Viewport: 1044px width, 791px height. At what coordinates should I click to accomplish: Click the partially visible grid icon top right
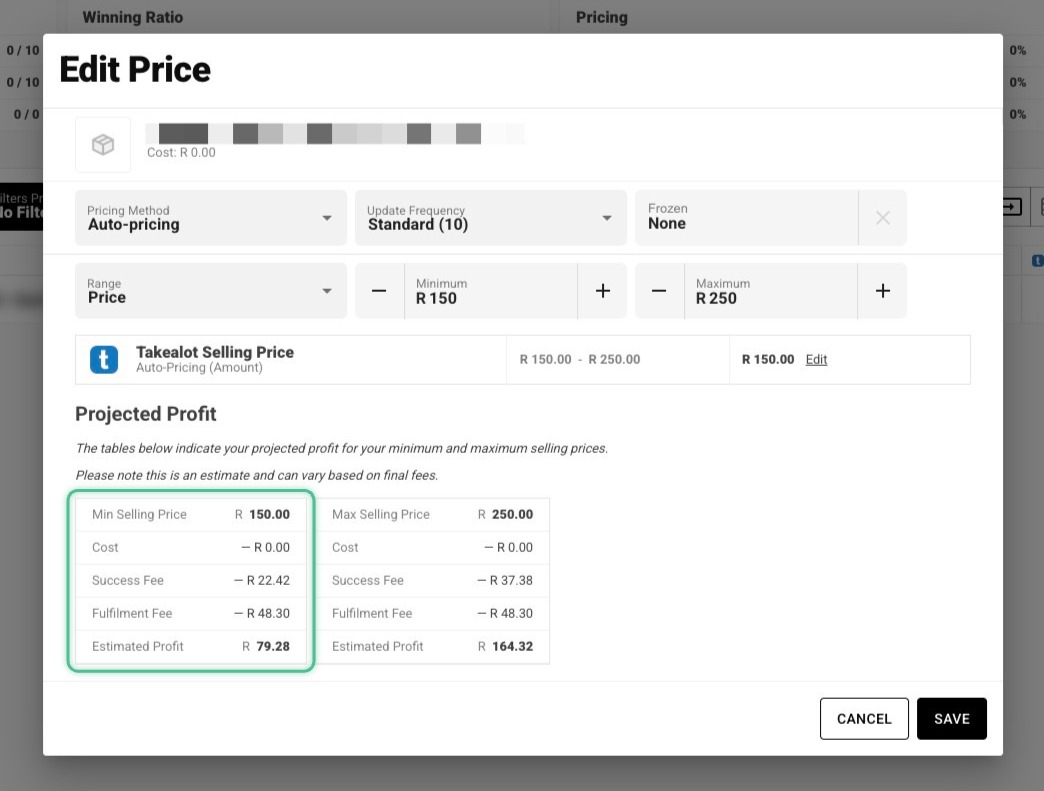point(1040,206)
